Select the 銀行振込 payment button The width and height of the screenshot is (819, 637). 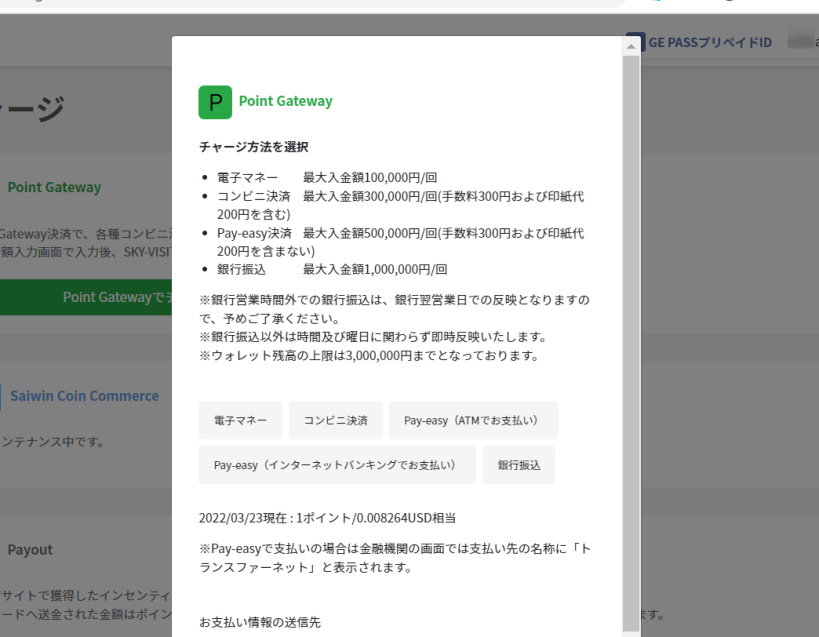point(519,465)
